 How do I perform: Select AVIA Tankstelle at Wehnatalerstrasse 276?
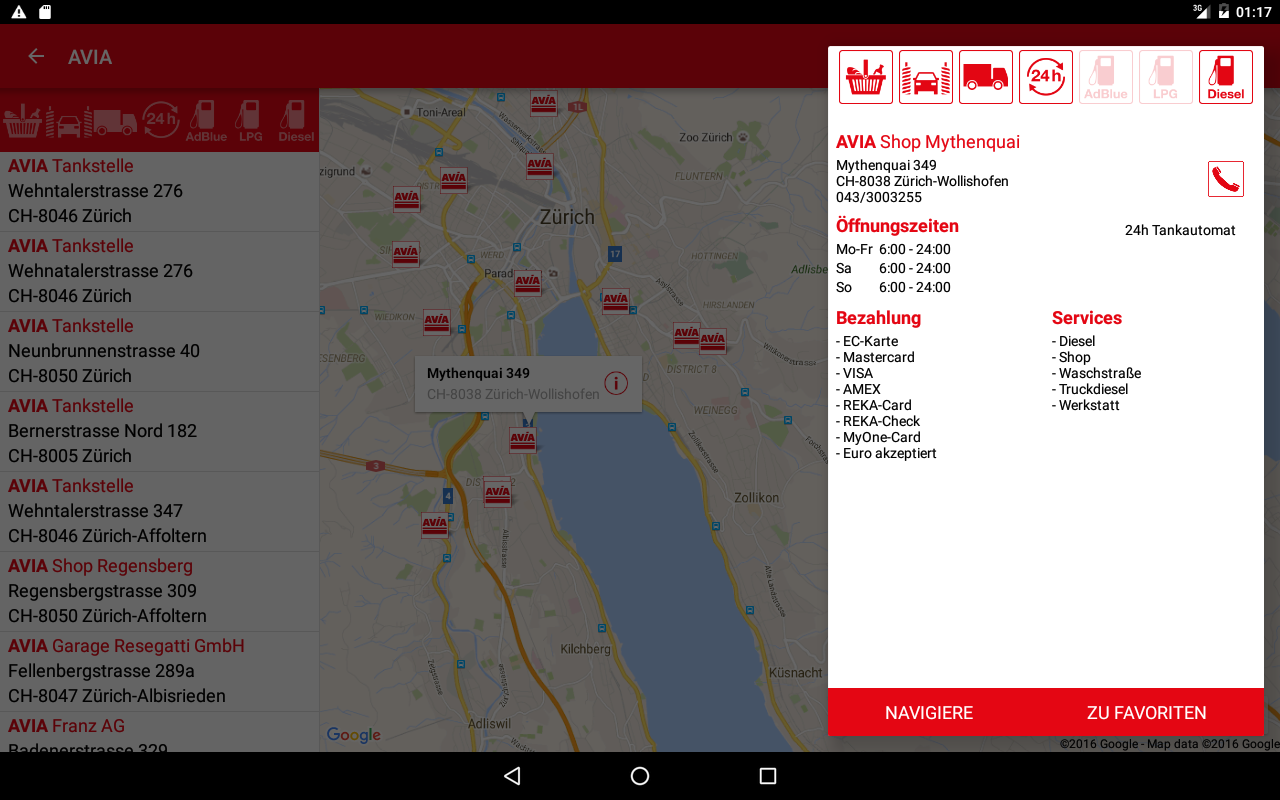160,271
